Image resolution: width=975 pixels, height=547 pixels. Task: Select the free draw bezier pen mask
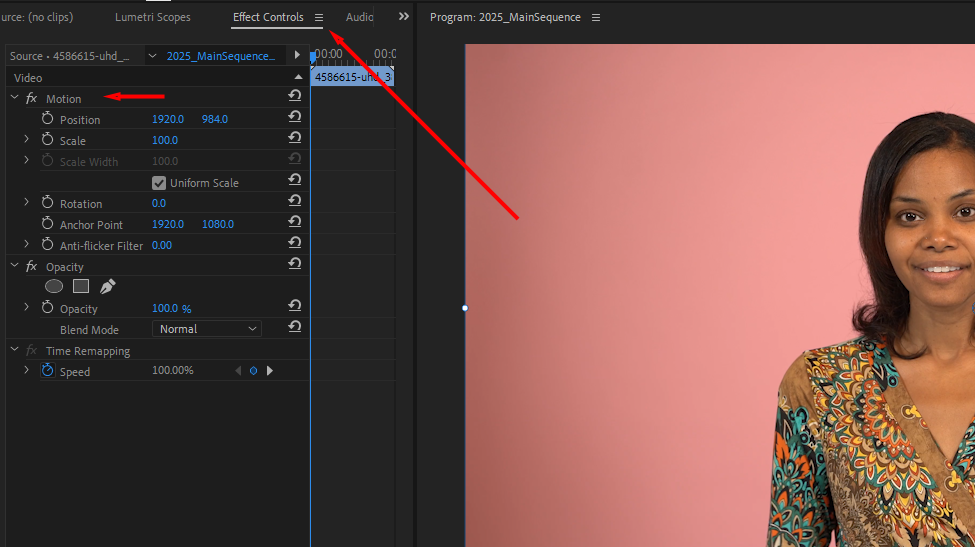(x=108, y=286)
